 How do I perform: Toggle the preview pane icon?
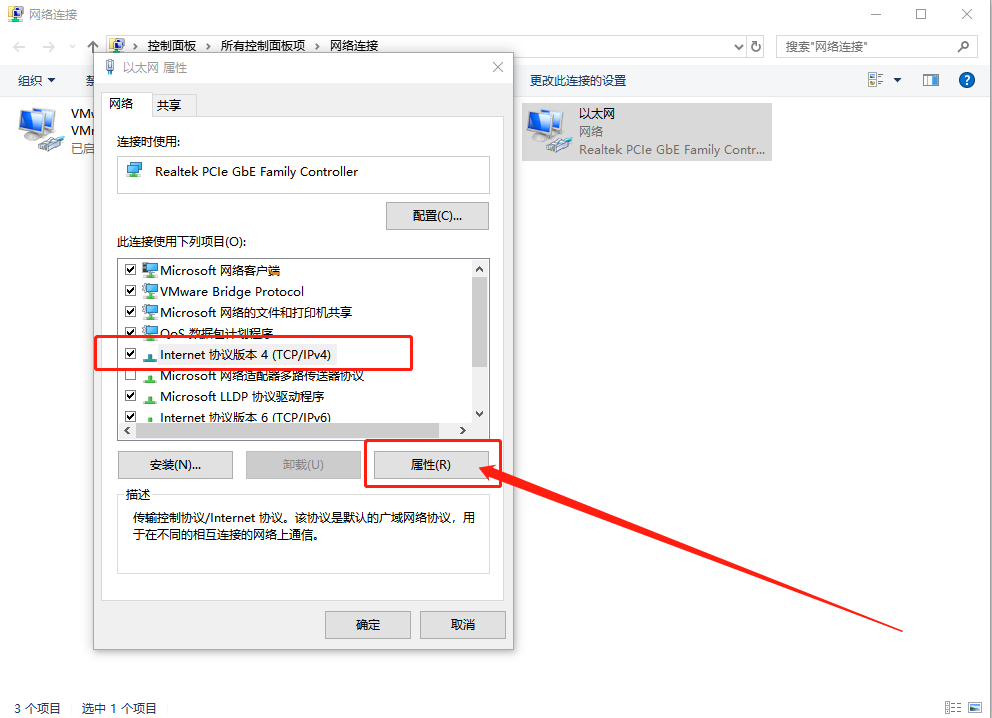click(931, 80)
